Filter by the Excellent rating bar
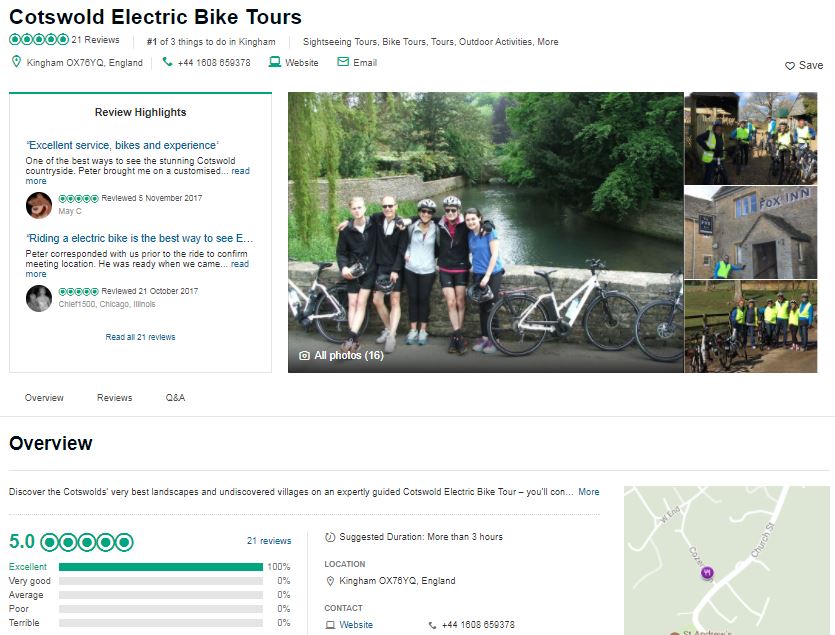Image resolution: width=835 pixels, height=635 pixels. (160, 567)
